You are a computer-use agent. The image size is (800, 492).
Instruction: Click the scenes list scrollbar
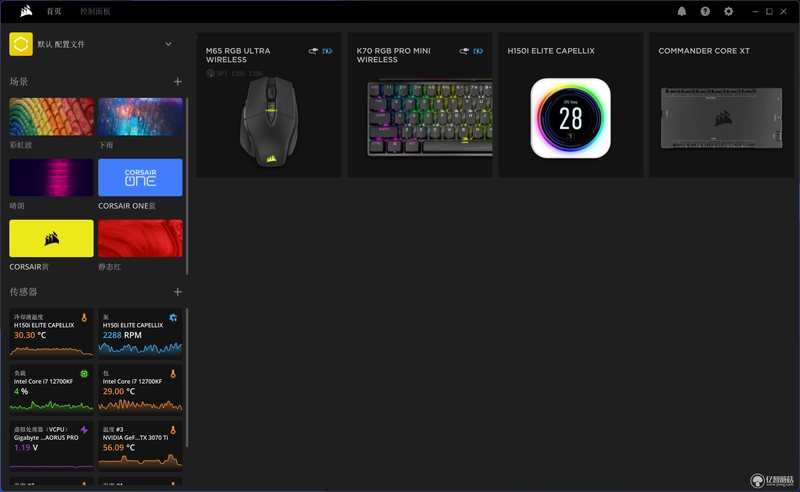pyautogui.click(x=187, y=186)
